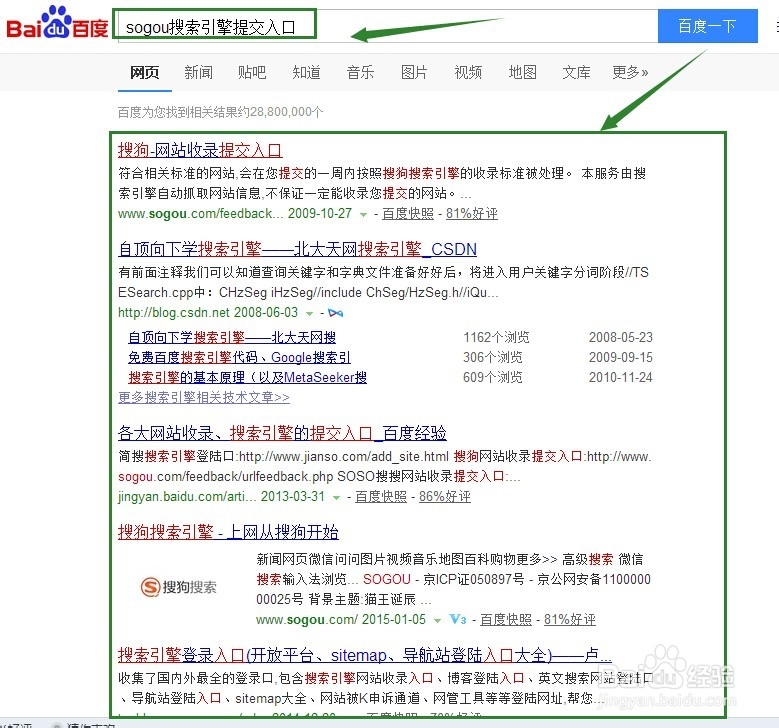Open the 图片 tab
The height and width of the screenshot is (728, 779).
[x=414, y=73]
